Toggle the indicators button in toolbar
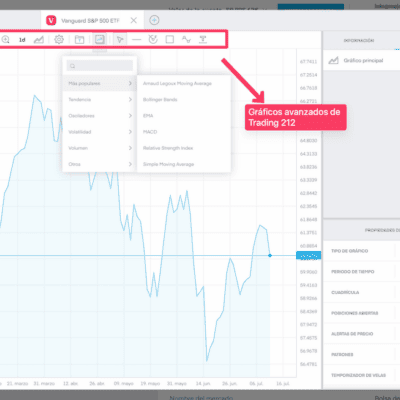400x400 pixels. click(x=100, y=40)
